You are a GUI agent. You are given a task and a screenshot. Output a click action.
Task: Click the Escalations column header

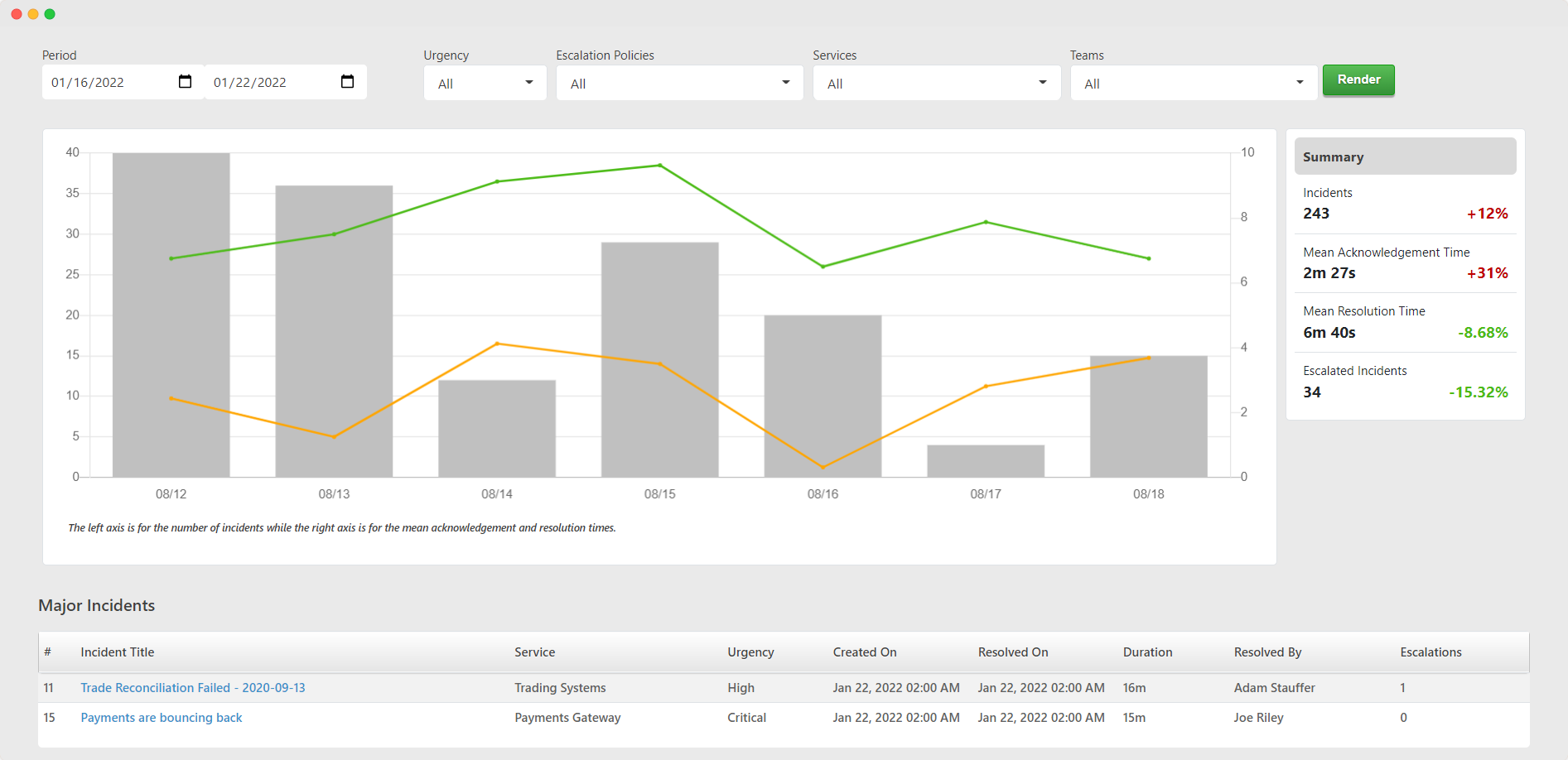(x=1430, y=652)
